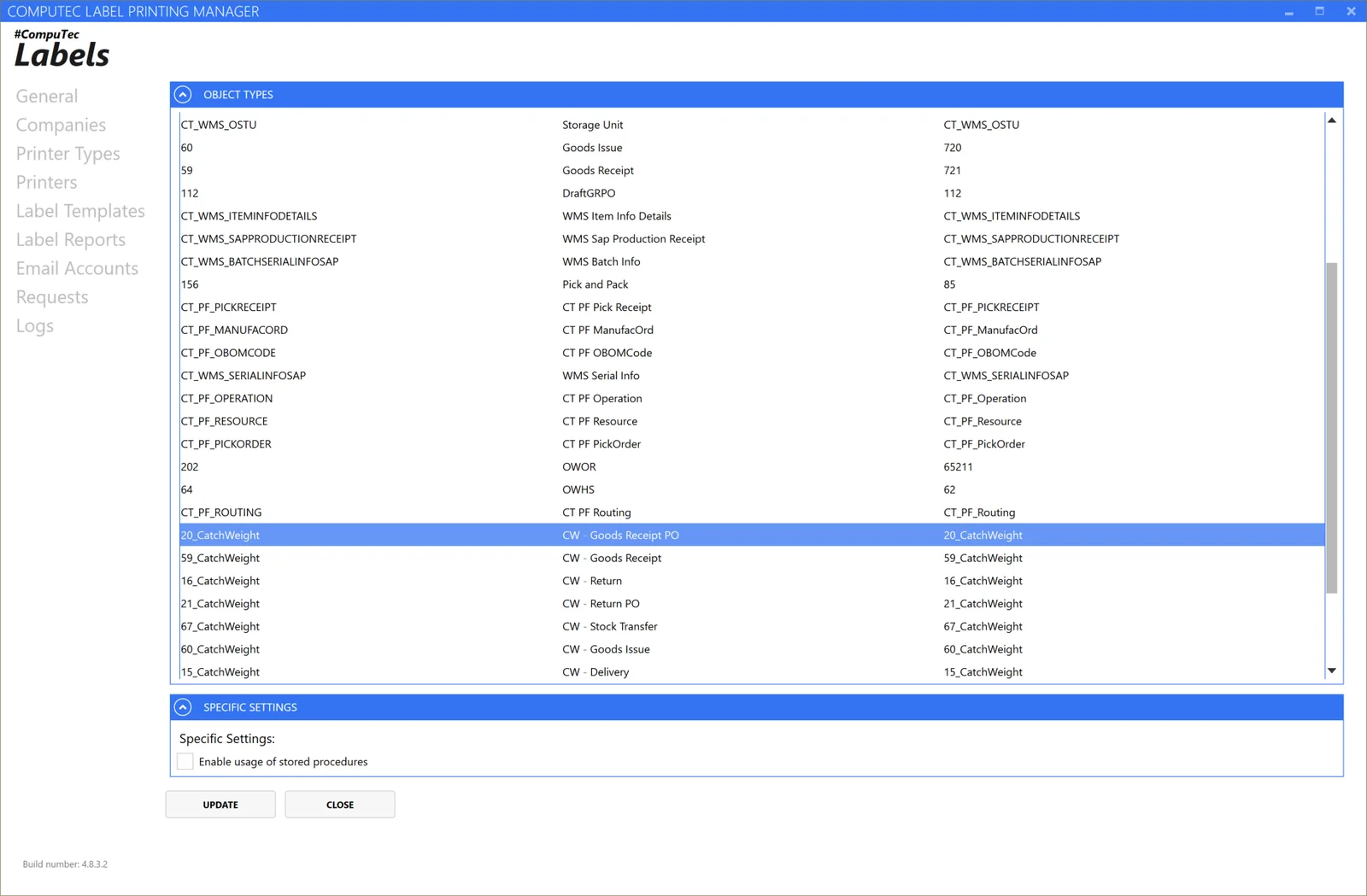Click the CLOSE button
The height and width of the screenshot is (896, 1367).
(x=340, y=805)
